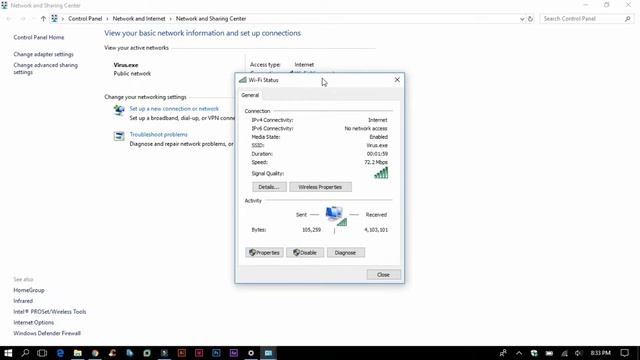
Task: Click the Wireless Properties button
Action: pyautogui.click(x=320, y=187)
